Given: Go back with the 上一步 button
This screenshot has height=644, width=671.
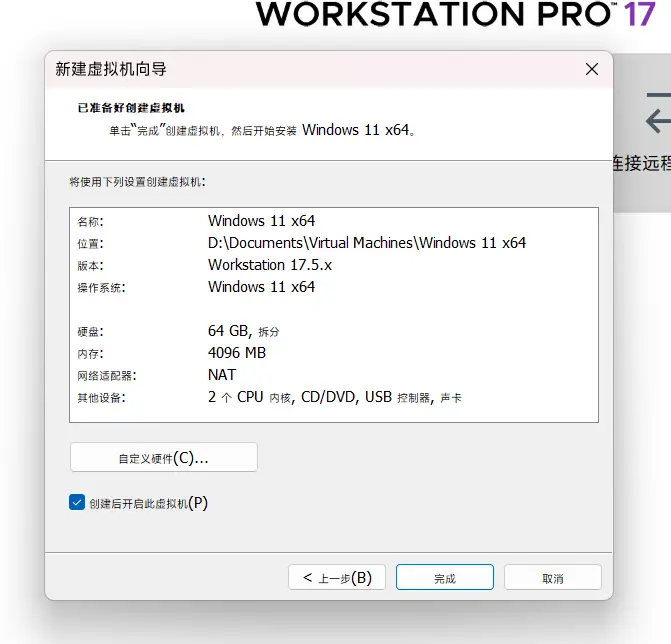Looking at the screenshot, I should click(x=337, y=578).
